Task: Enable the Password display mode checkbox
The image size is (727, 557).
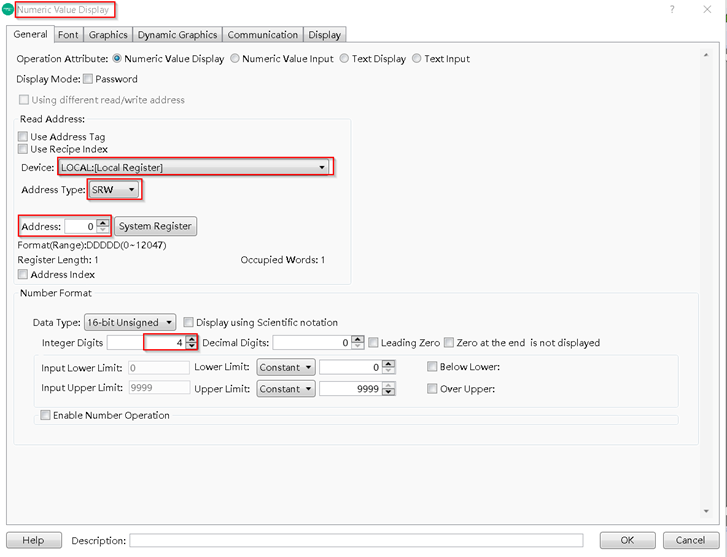Action: point(88,79)
